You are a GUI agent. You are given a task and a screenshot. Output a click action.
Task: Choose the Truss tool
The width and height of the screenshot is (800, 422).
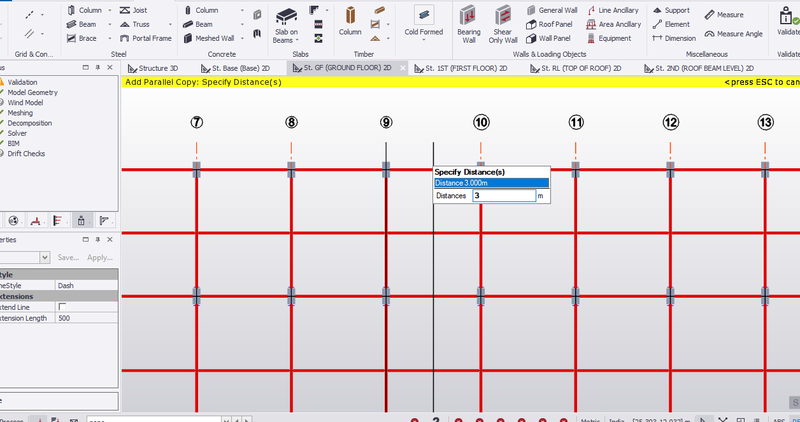[135, 24]
